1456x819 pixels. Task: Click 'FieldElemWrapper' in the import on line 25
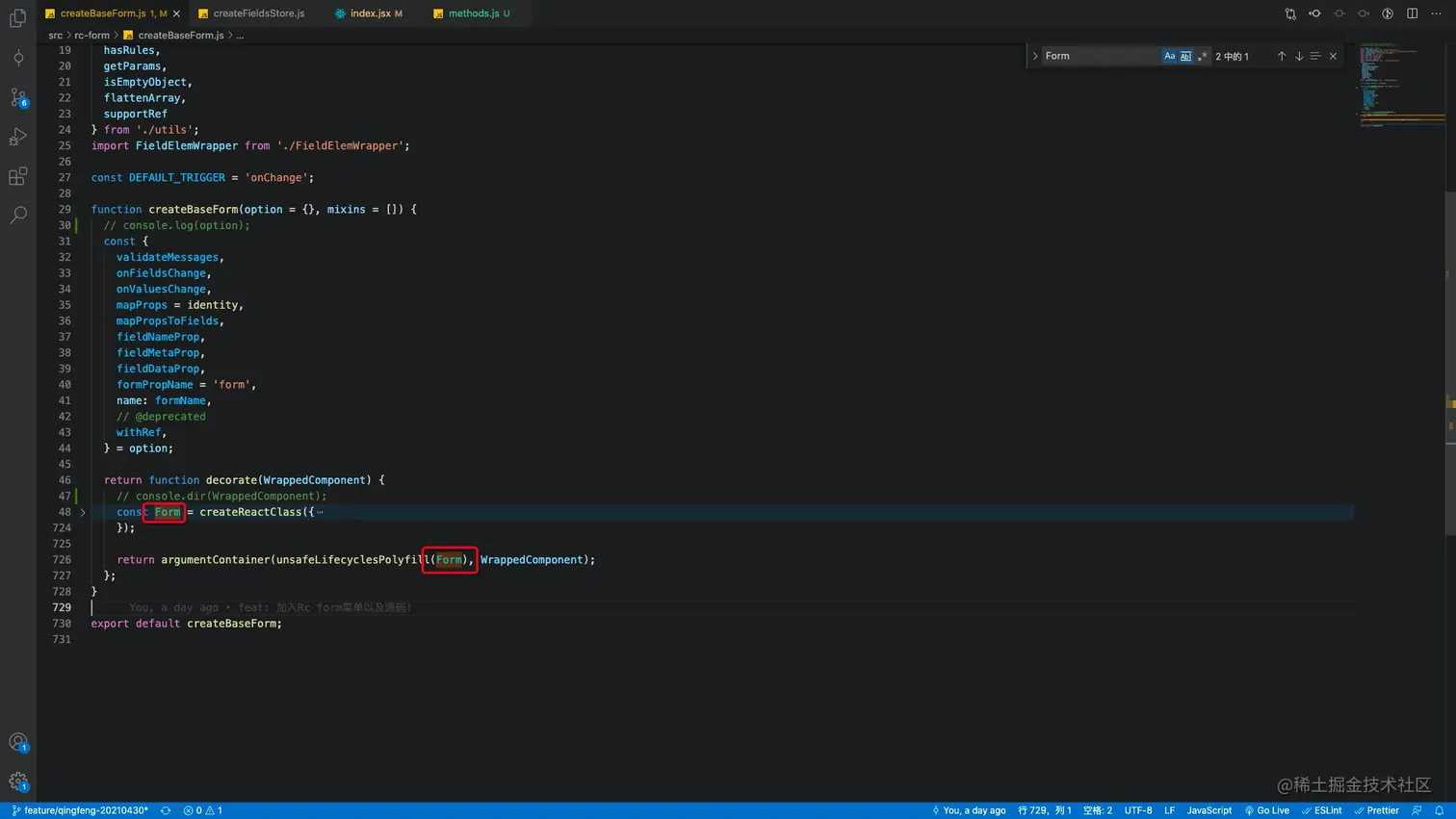click(186, 146)
